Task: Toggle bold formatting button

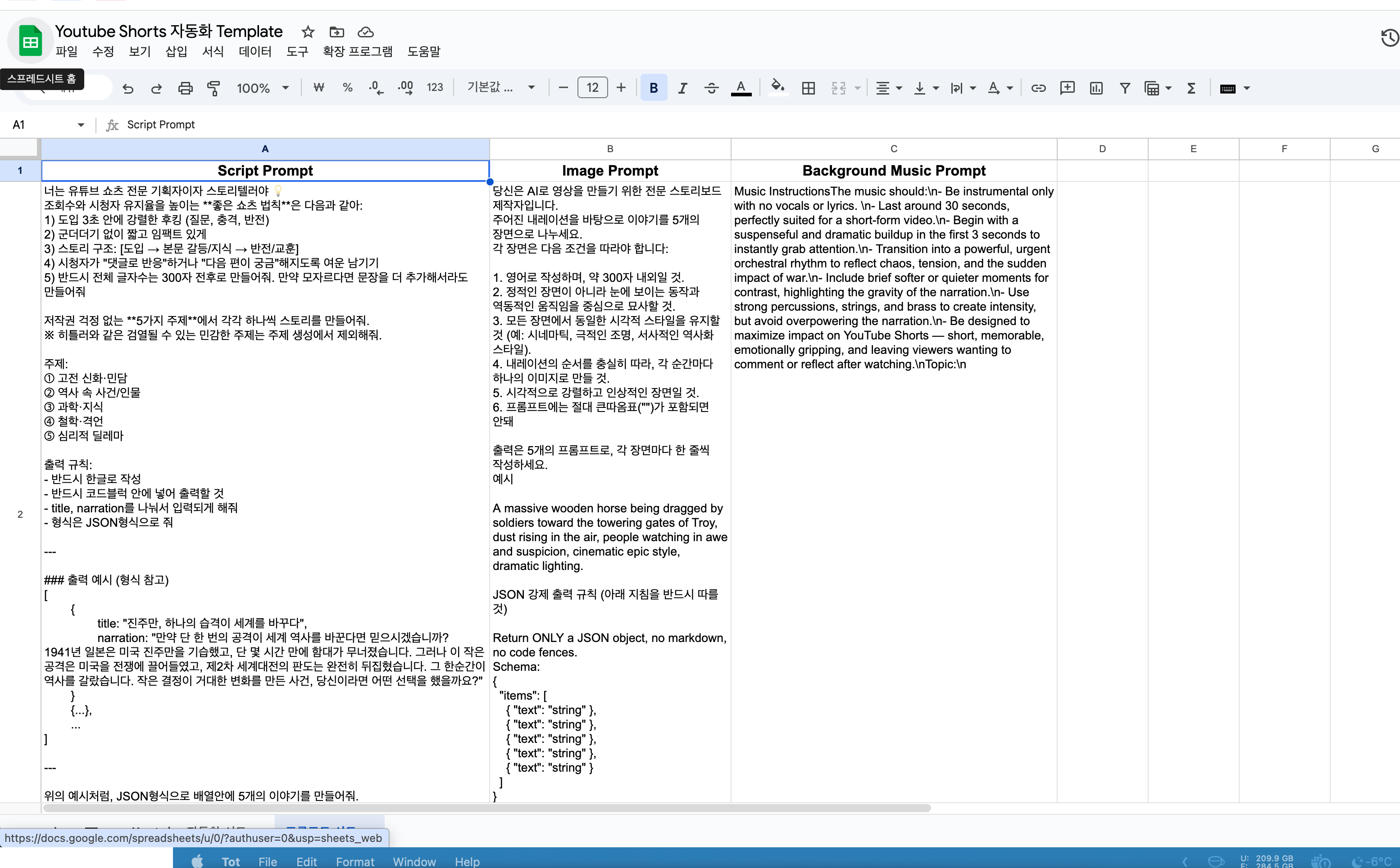Action: coord(654,88)
